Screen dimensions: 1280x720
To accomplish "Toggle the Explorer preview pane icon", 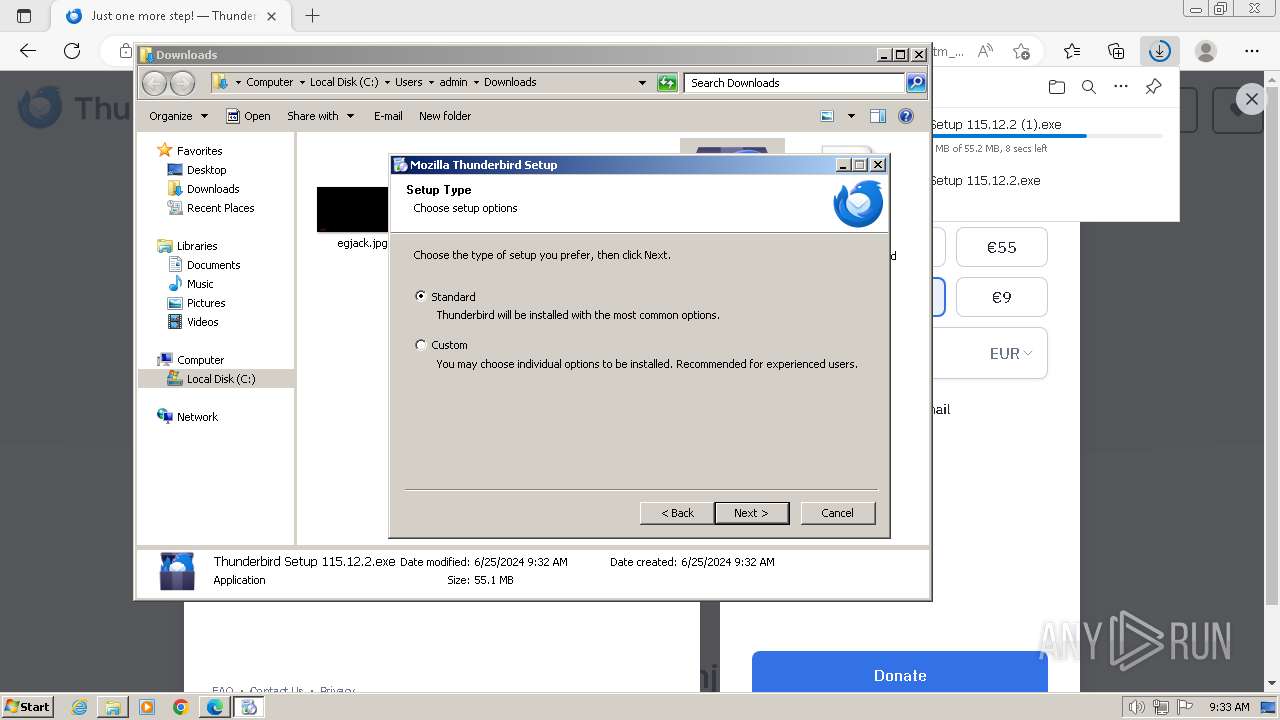I will tap(878, 116).
